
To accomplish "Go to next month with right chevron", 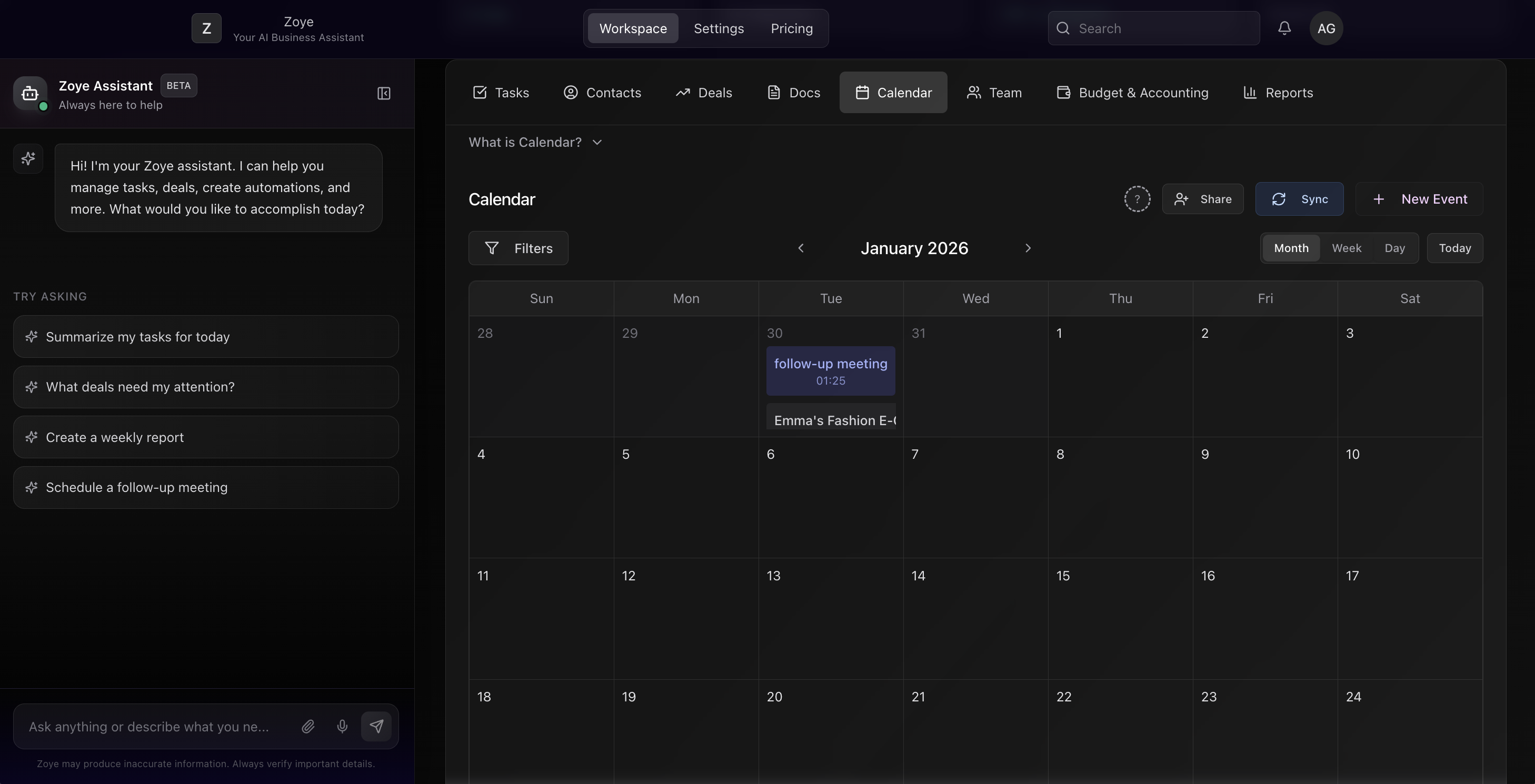I will click(x=1028, y=248).
